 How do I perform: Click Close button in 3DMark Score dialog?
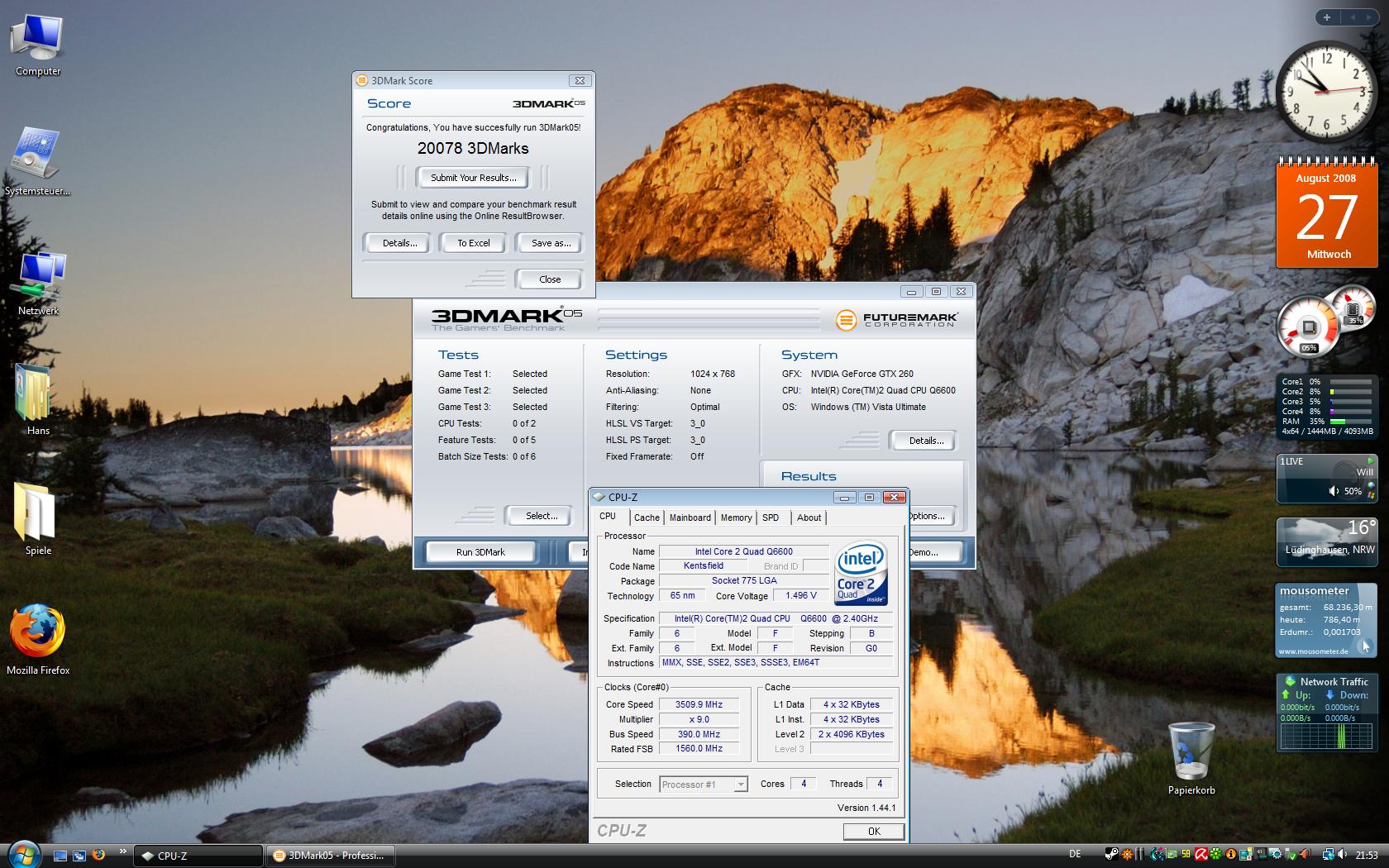(x=550, y=279)
